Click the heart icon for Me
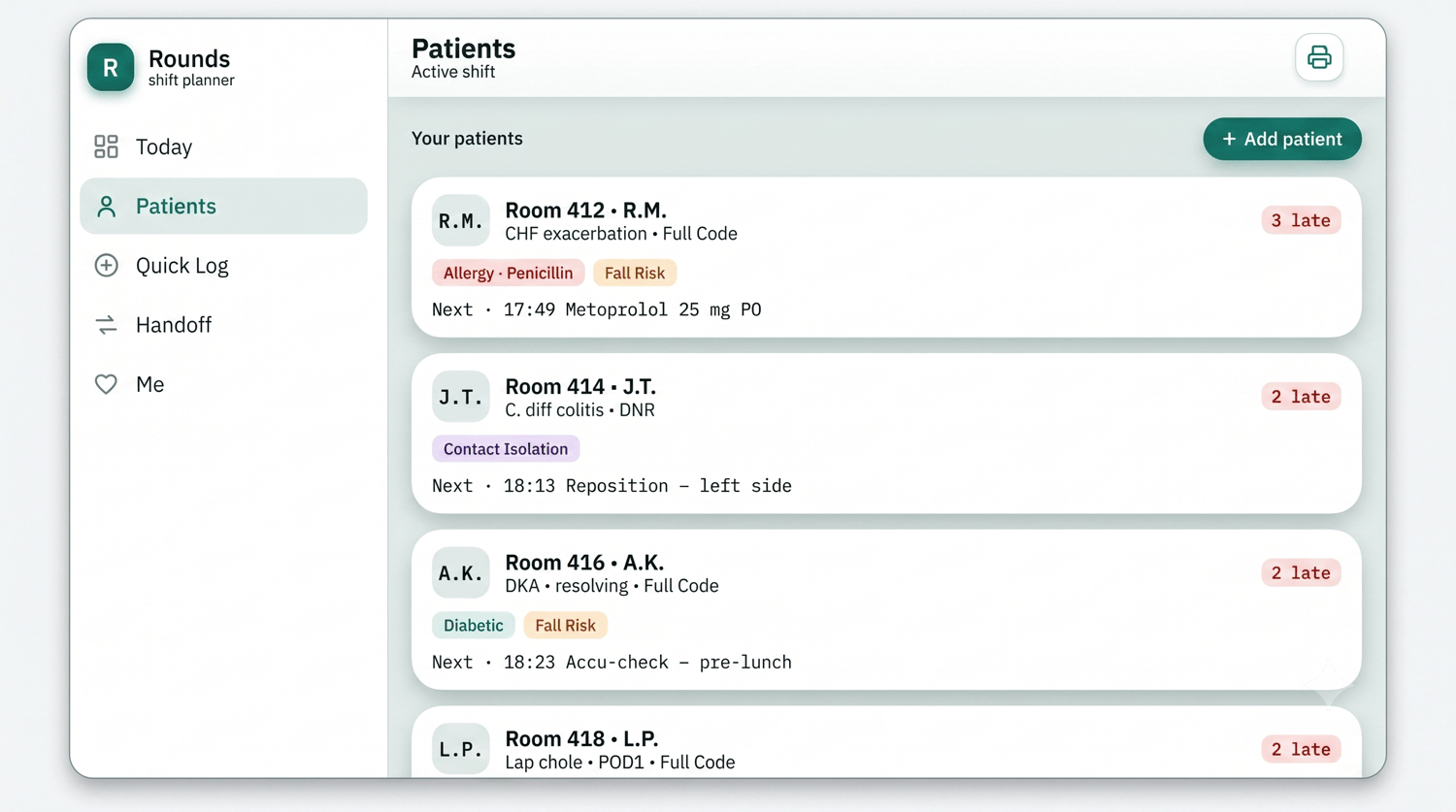The image size is (1456, 812). tap(106, 384)
